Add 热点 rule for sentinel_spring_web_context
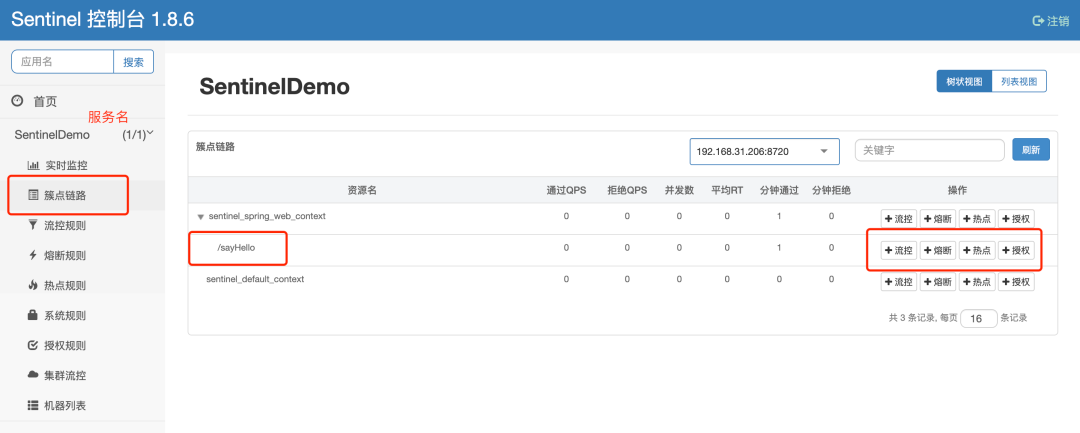Viewport: 1080px width, 433px height. pyautogui.click(x=977, y=219)
